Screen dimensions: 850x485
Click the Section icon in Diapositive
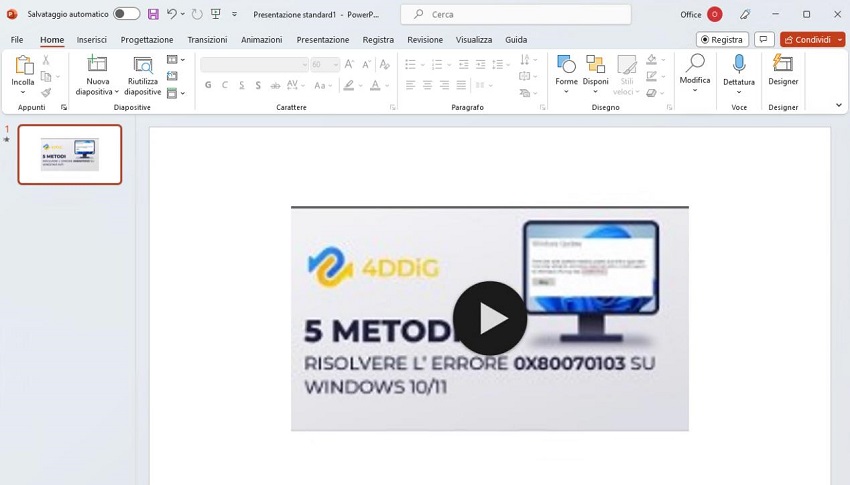(x=172, y=93)
